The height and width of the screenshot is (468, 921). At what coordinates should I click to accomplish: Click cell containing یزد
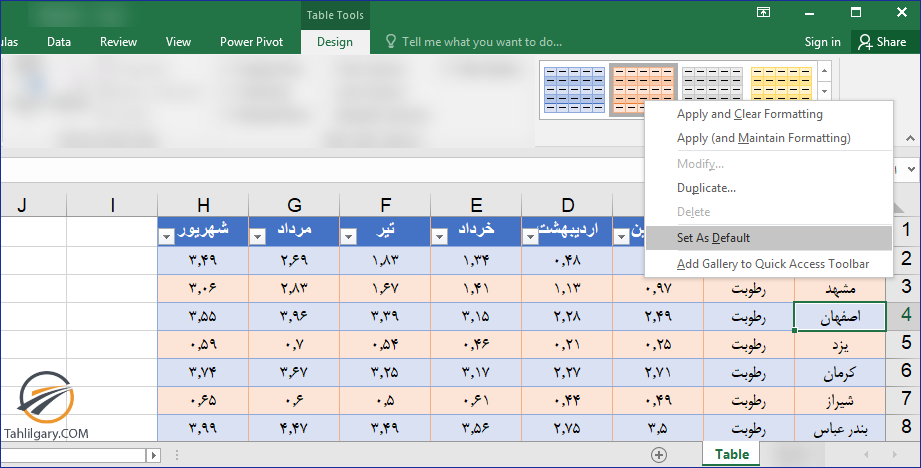coord(840,345)
